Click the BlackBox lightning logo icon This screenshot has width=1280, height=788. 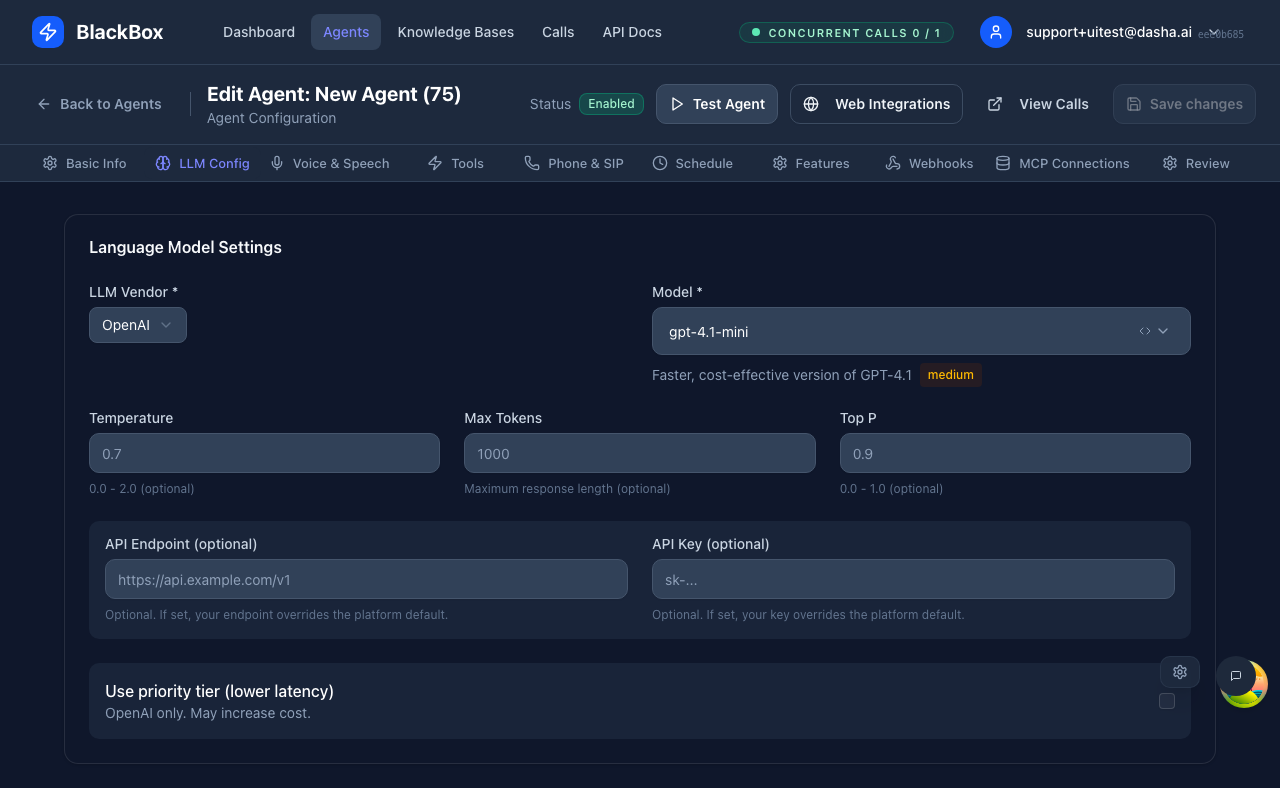click(47, 32)
